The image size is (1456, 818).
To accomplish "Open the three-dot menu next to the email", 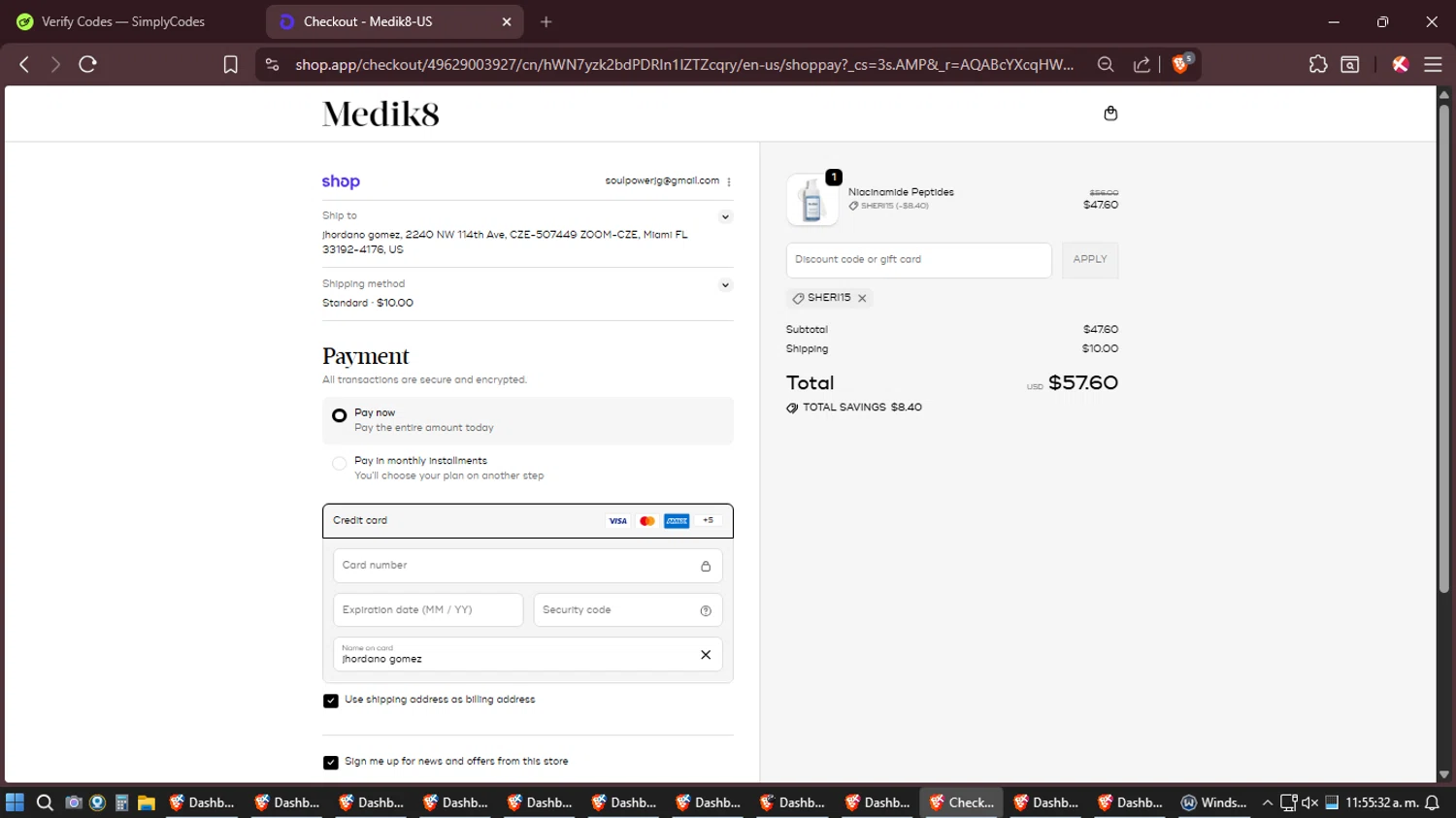I will click(728, 181).
